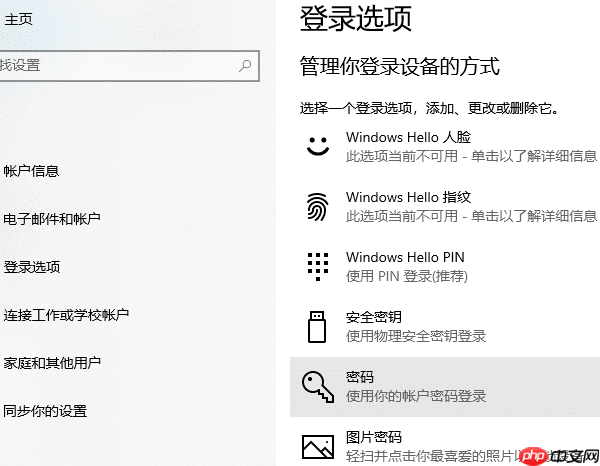Click the 选择一个登录选项 instruction text
600x466 pixels.
click(x=429, y=108)
